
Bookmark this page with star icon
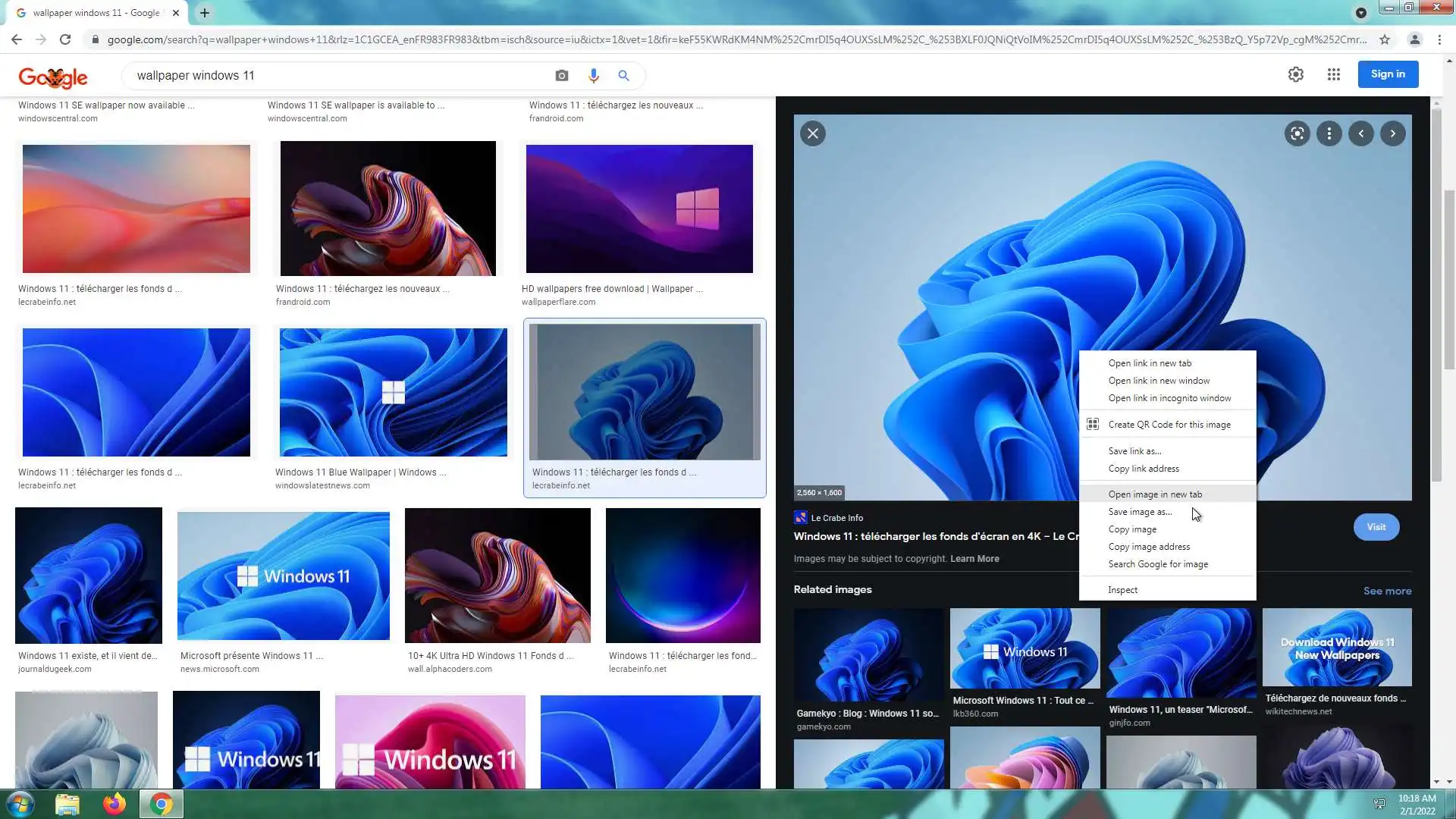1385,39
